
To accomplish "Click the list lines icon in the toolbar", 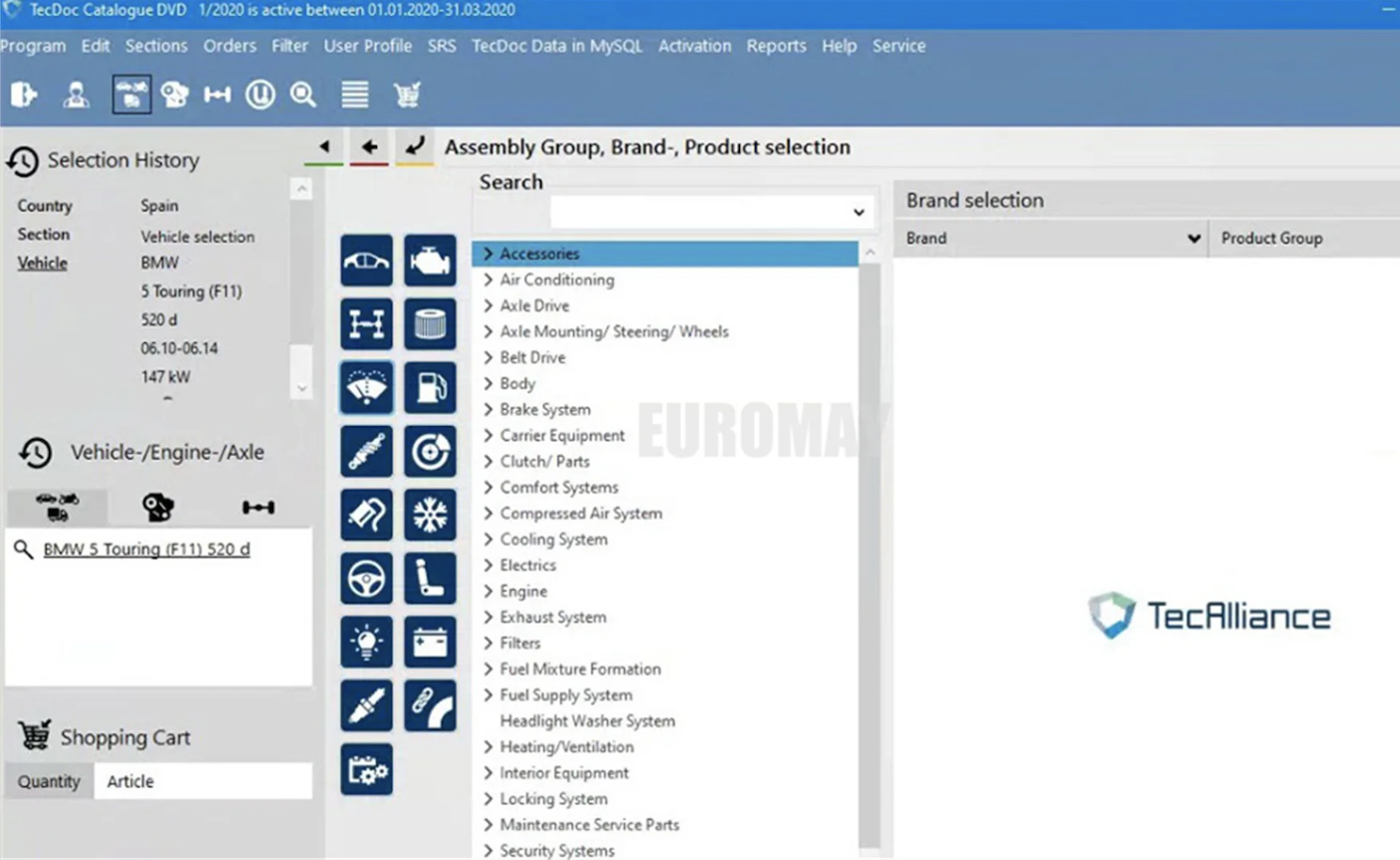I will click(355, 95).
